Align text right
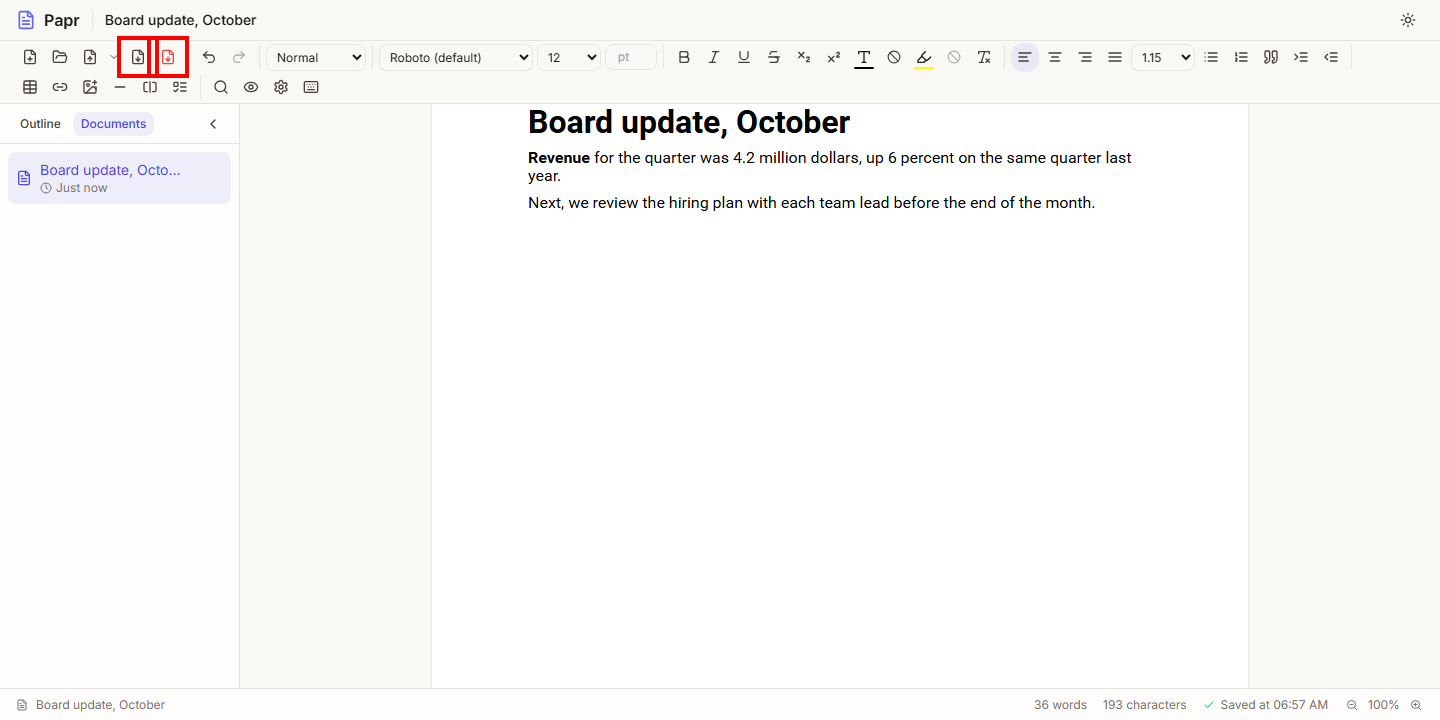The image size is (1440, 720). [x=1085, y=57]
